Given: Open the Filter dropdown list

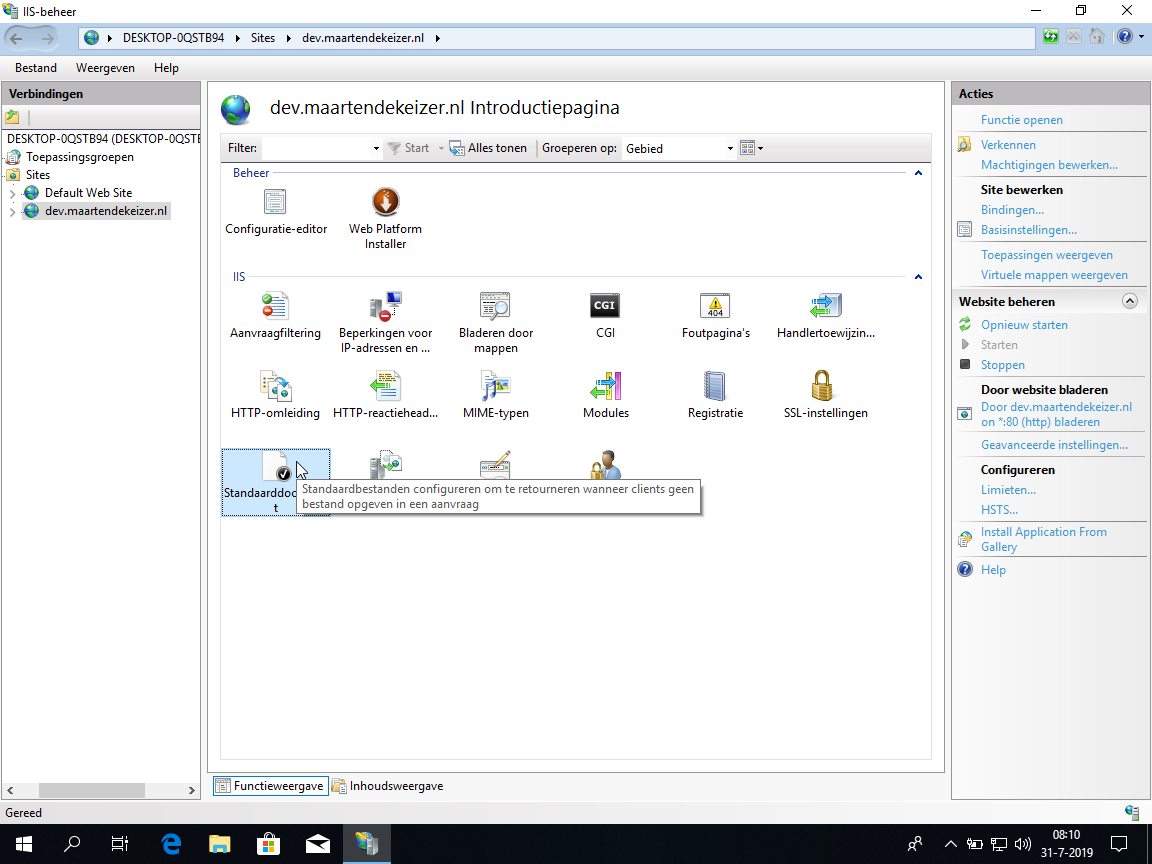Looking at the screenshot, I should pos(376,148).
